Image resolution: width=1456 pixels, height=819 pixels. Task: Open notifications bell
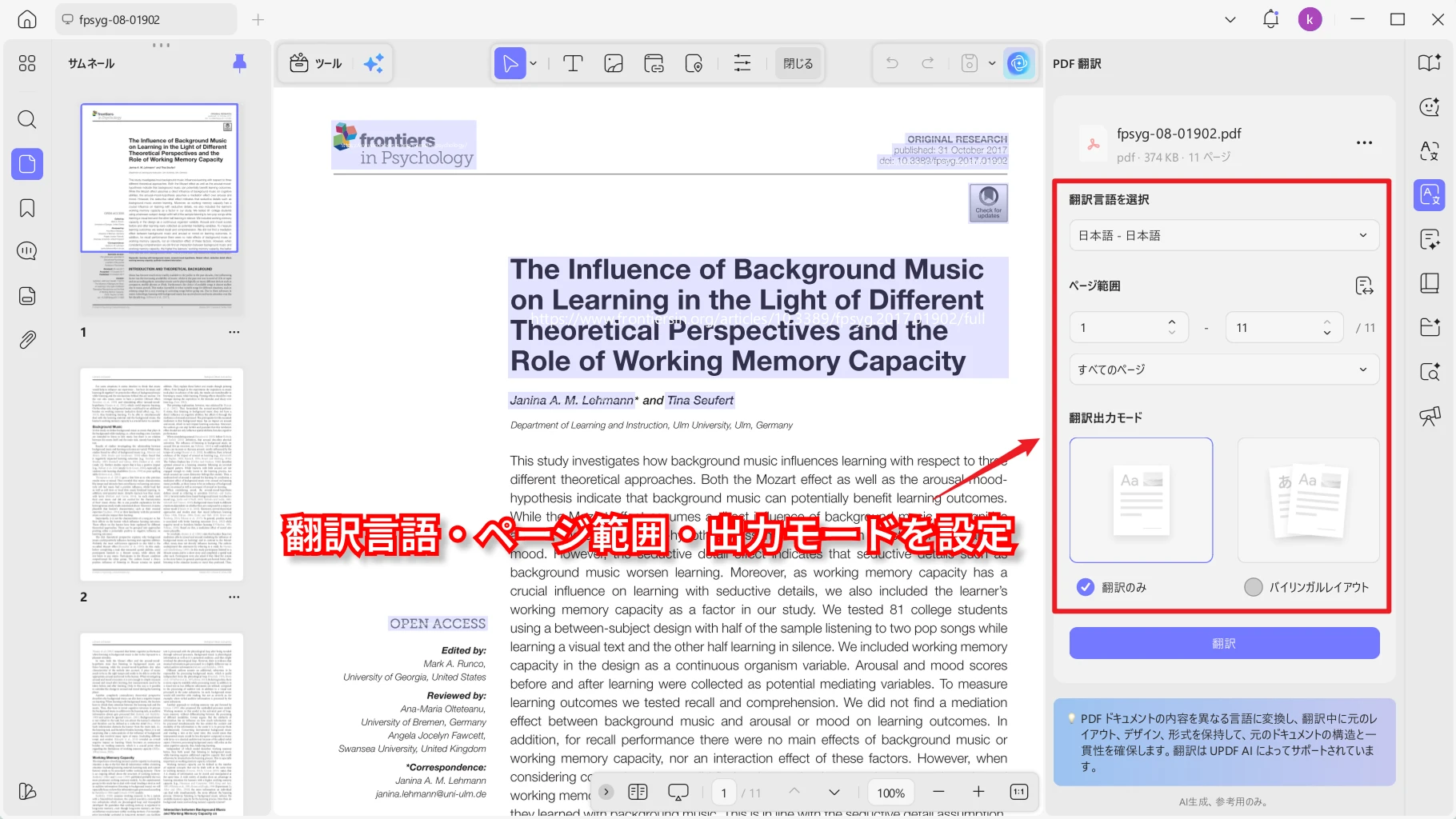pos(1270,19)
